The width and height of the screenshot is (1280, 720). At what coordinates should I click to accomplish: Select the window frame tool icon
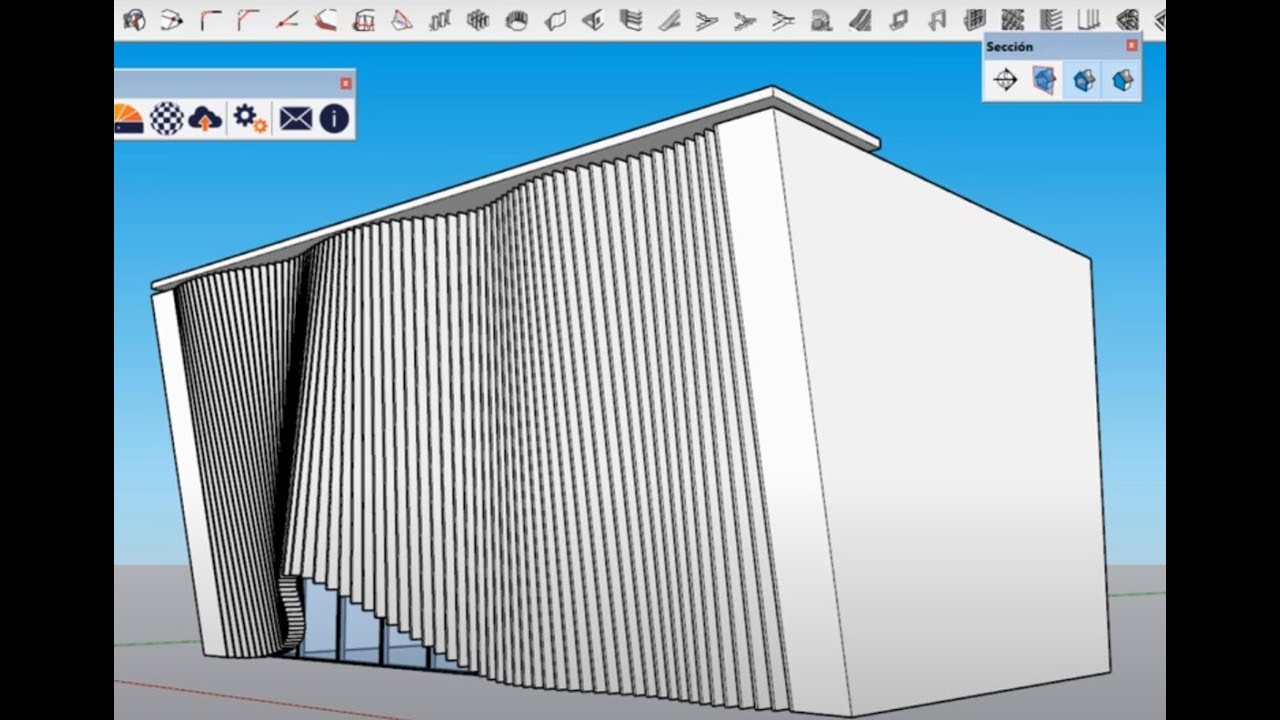click(899, 20)
